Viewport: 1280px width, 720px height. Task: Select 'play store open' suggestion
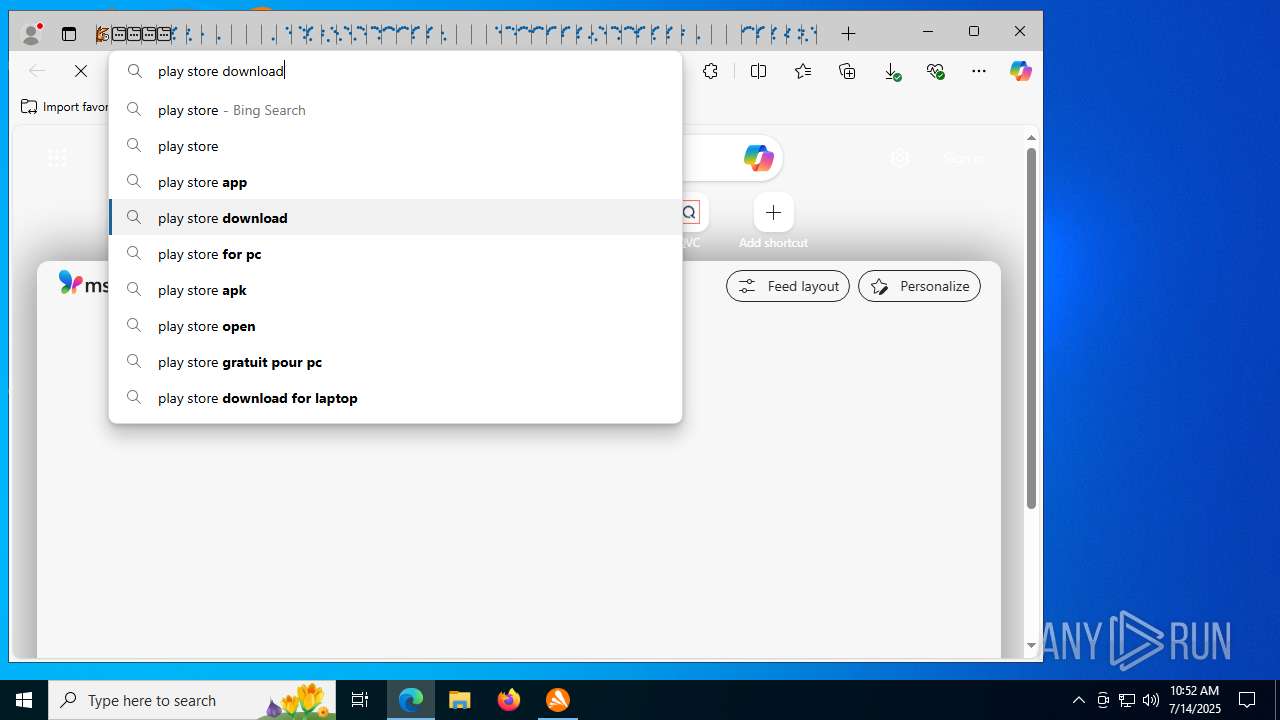[395, 326]
